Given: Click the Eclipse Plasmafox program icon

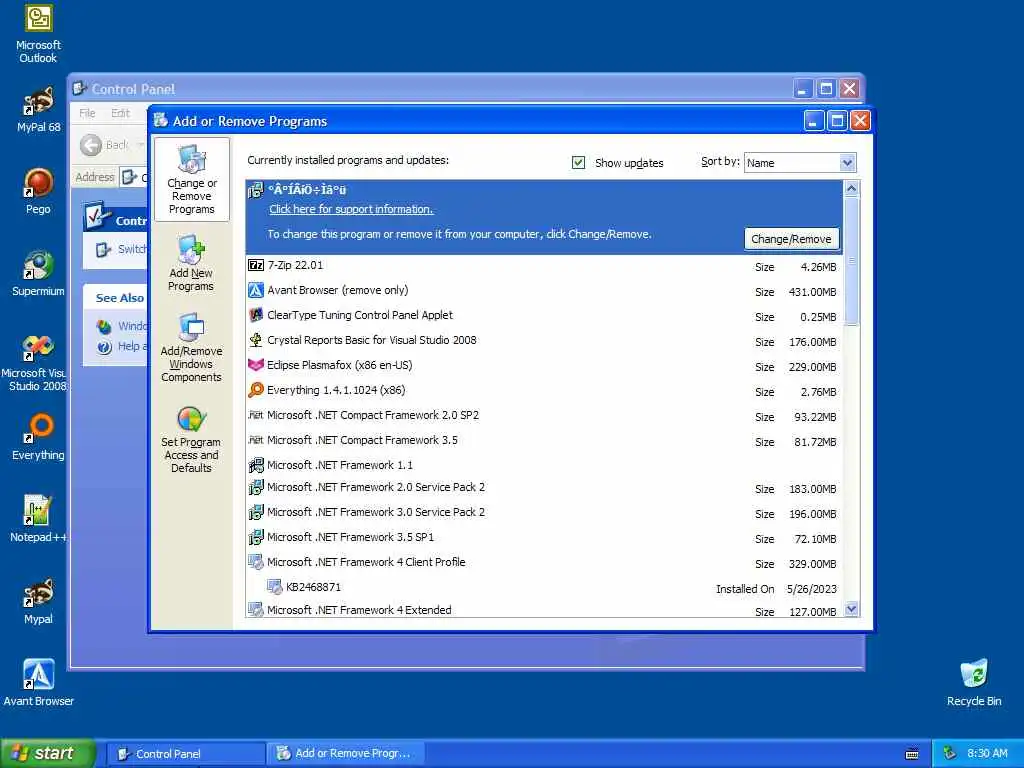Looking at the screenshot, I should pos(256,365).
